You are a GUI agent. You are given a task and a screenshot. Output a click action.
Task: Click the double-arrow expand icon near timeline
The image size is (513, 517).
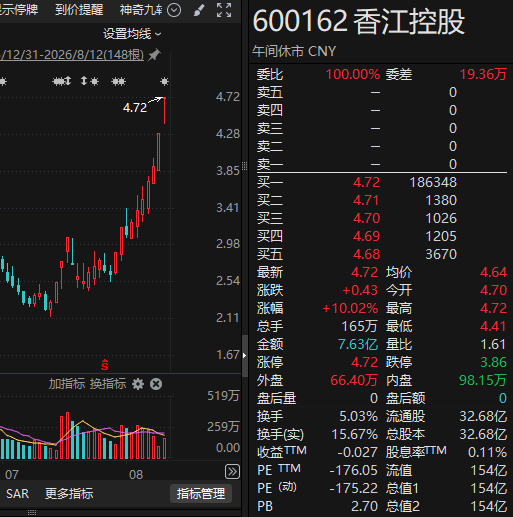point(232,472)
